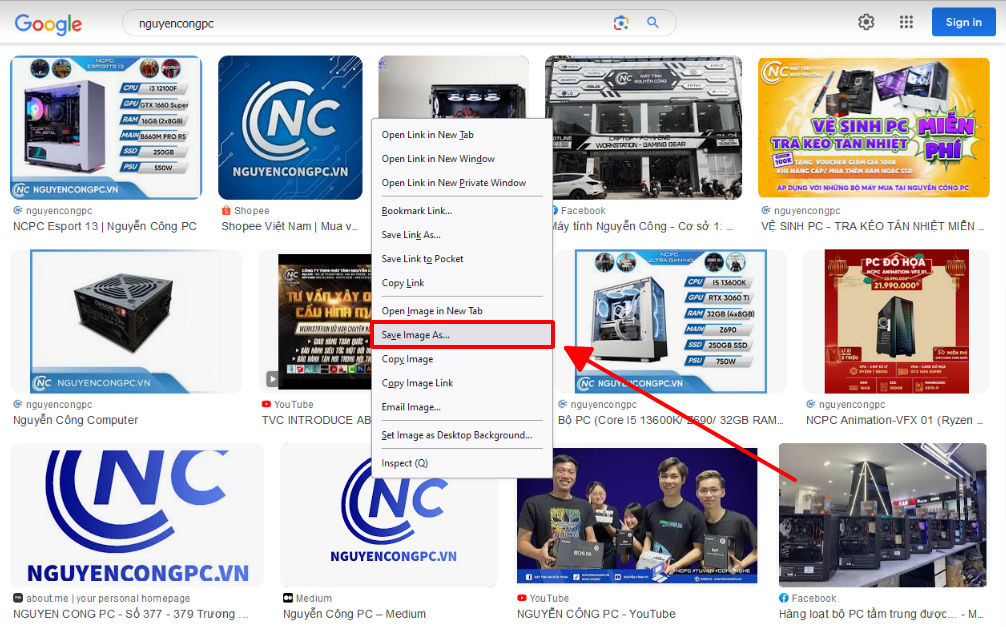Viewport: 1006px width, 627px height.
Task: Click YouTube favicon under TVC INTRODUCE
Action: tap(266, 404)
